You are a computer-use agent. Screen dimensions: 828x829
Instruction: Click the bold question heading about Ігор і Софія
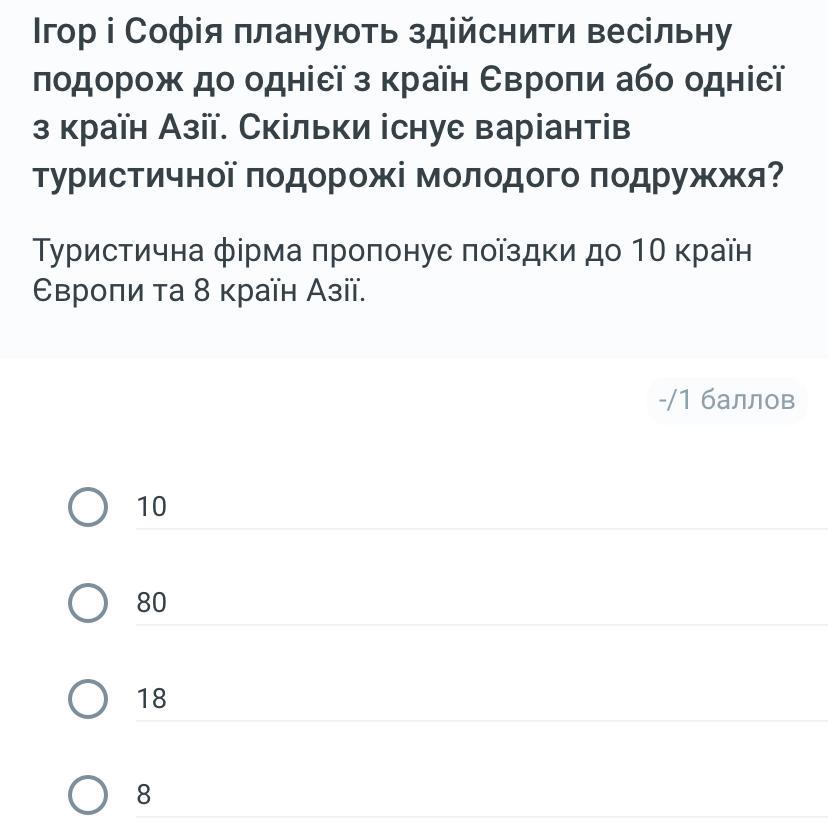click(x=408, y=104)
